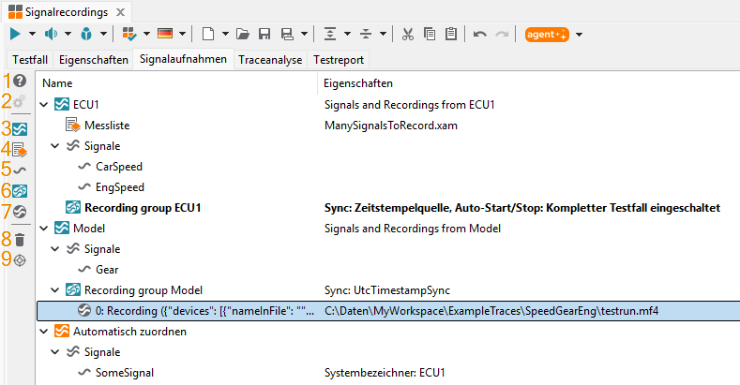Click the crosshair locate sidebar icon
The width and height of the screenshot is (740, 385).
pyautogui.click(x=19, y=260)
